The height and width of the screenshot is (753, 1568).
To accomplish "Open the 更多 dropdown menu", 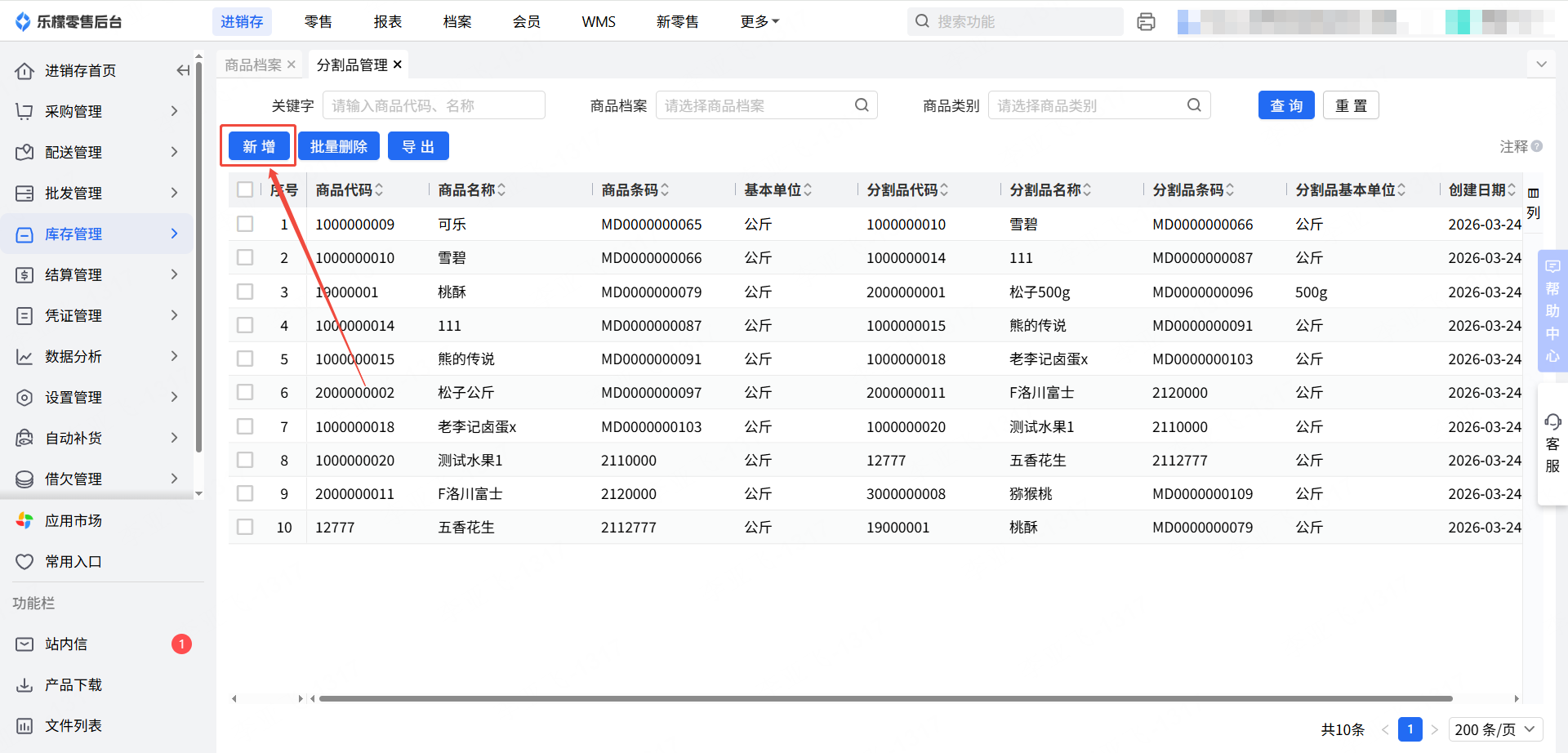I will [x=759, y=22].
